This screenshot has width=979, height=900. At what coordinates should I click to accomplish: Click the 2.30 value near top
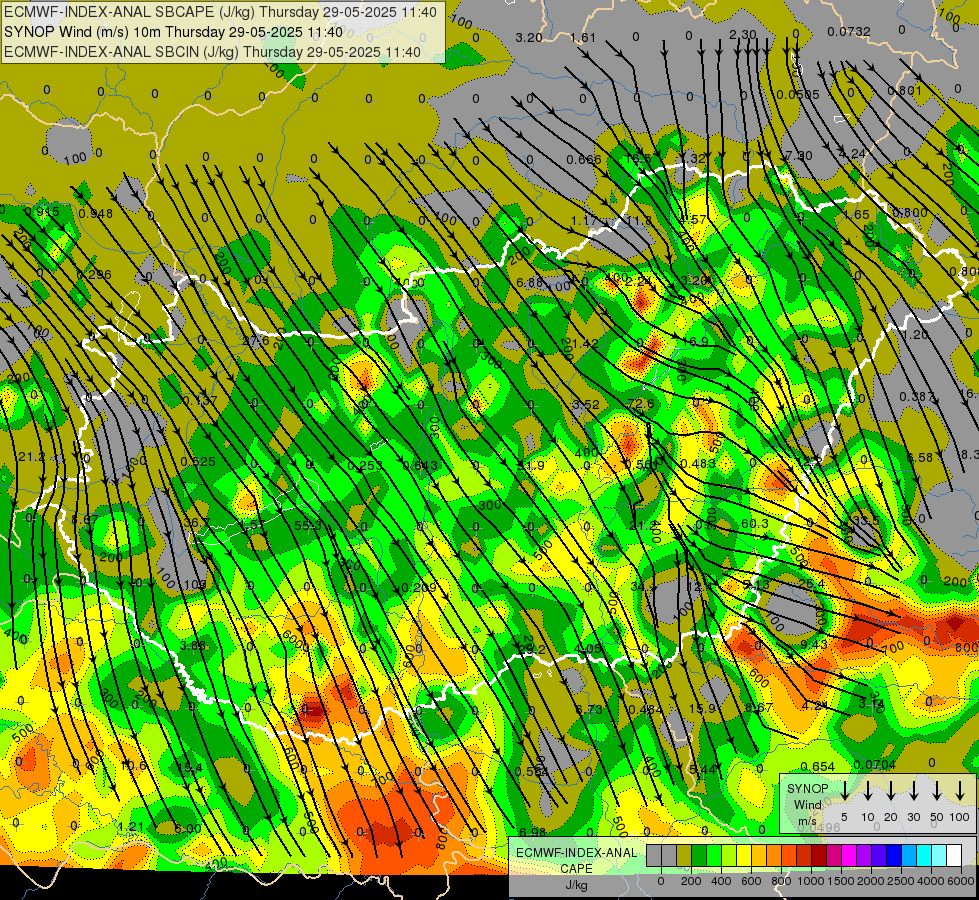coord(743,35)
